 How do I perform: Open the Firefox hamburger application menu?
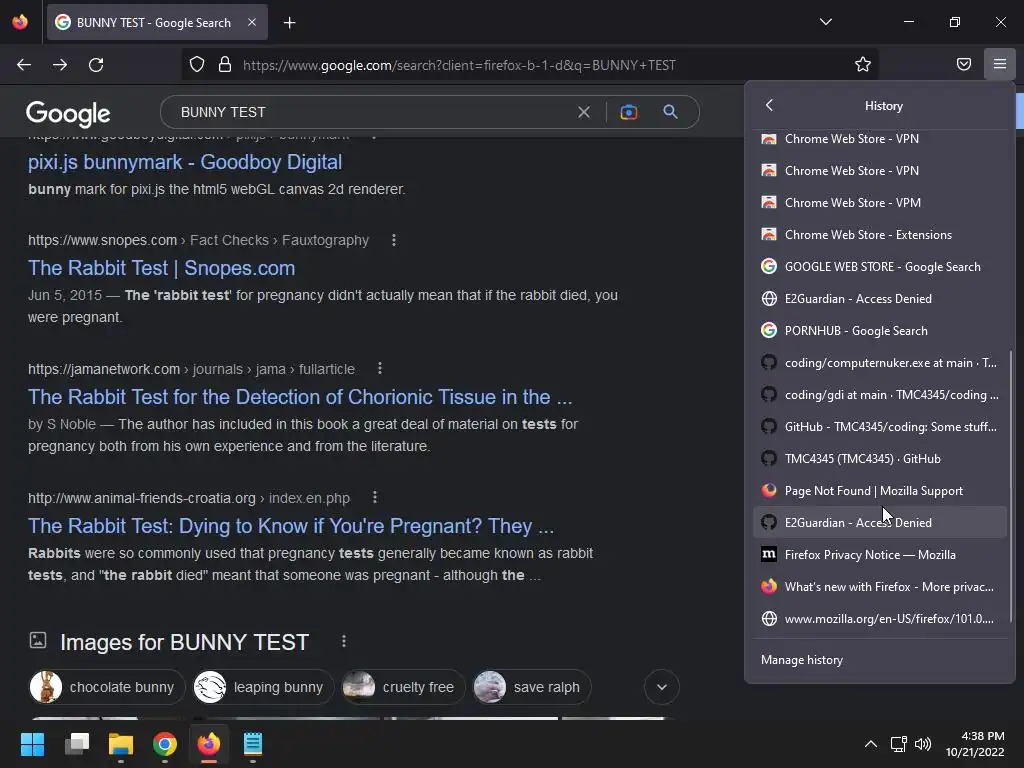999,64
